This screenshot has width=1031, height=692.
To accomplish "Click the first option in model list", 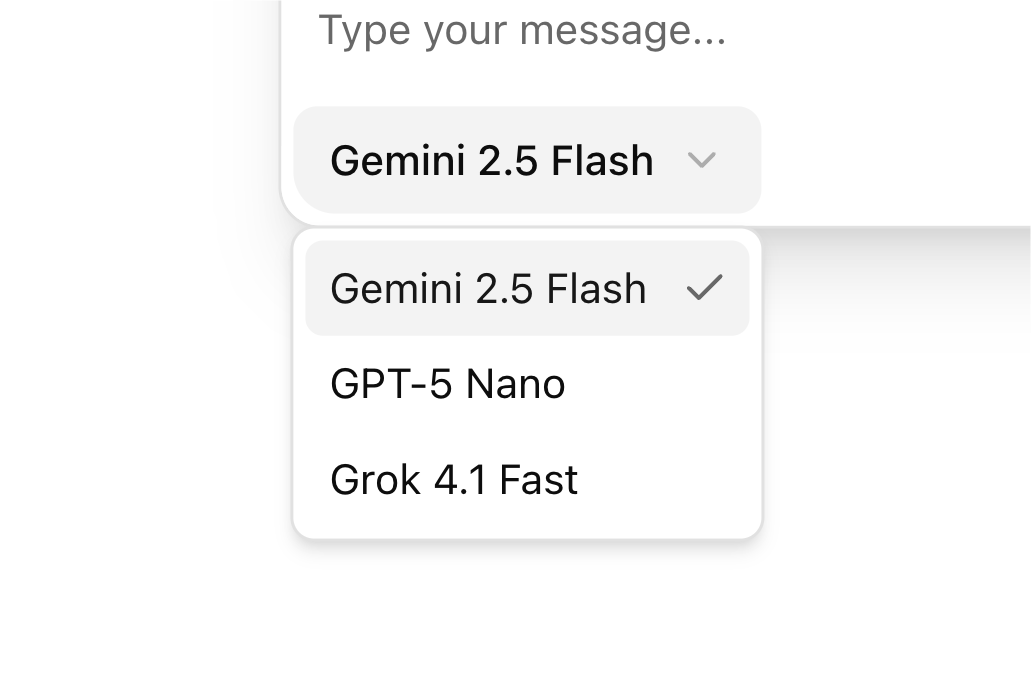I will point(488,288).
